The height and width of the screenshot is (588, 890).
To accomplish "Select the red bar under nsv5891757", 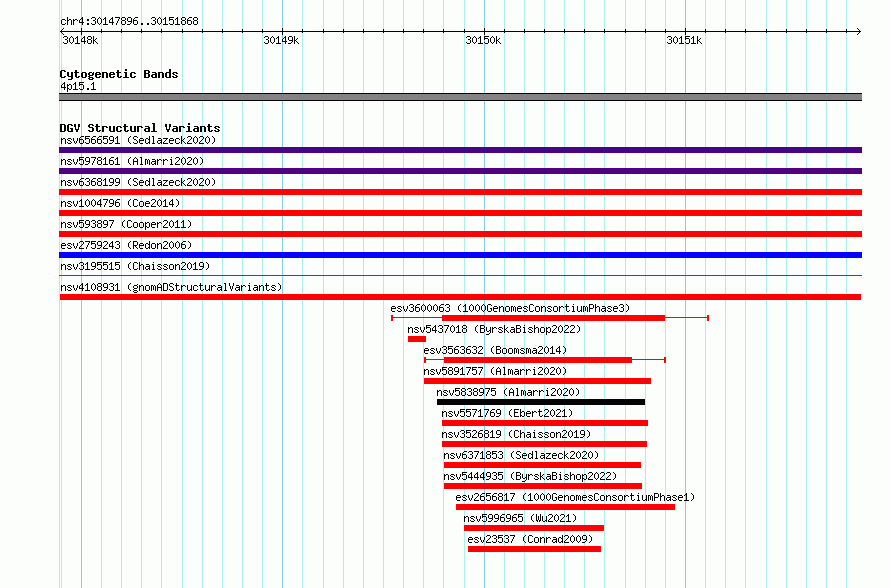I will [538, 381].
